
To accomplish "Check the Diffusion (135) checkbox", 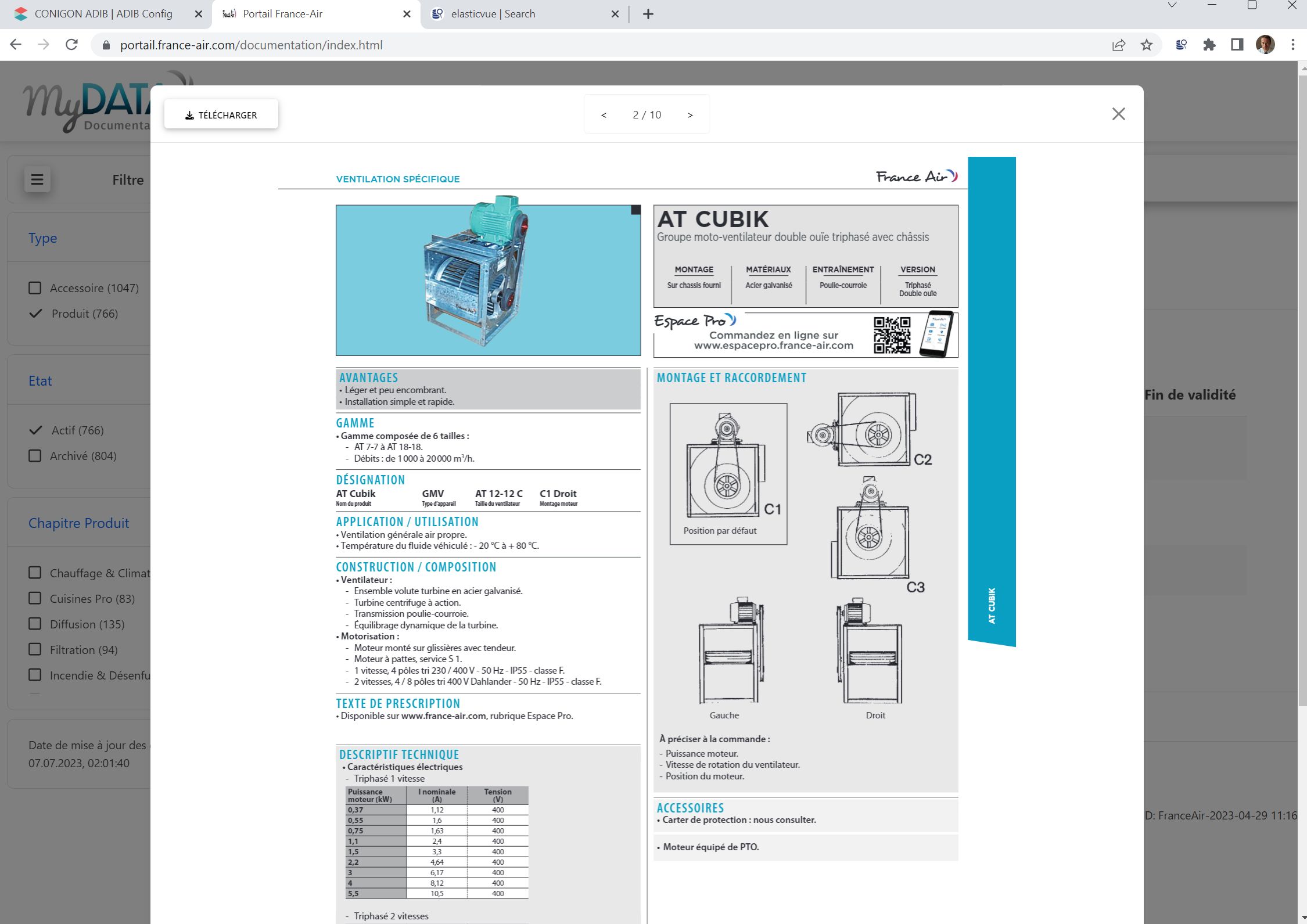I will point(35,624).
